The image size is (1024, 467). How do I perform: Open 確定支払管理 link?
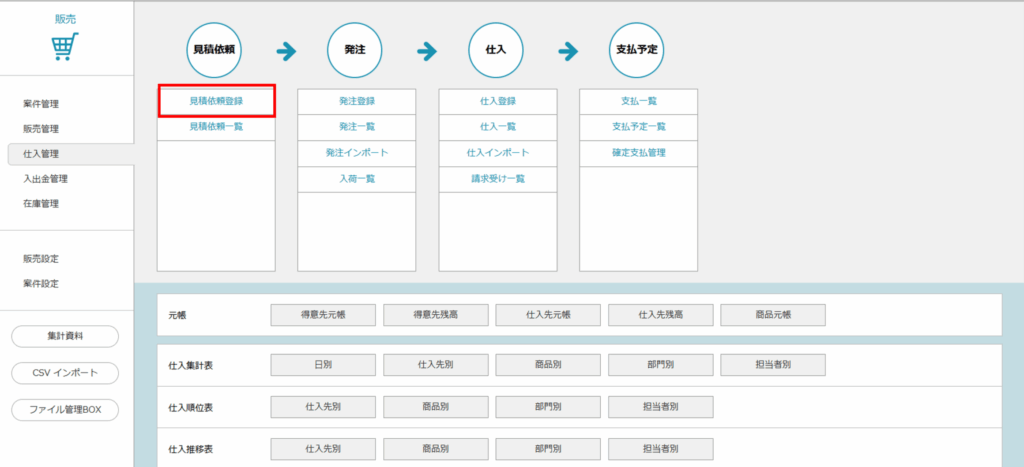click(638, 153)
